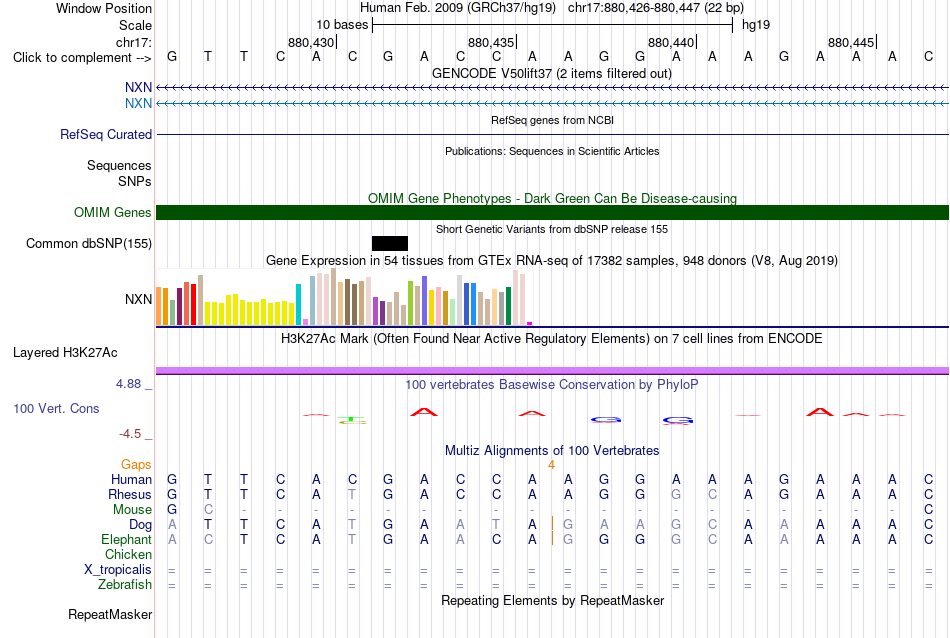Image resolution: width=950 pixels, height=638 pixels.
Task: Click the purple H3K27Ac signal bar
Action: (553, 371)
